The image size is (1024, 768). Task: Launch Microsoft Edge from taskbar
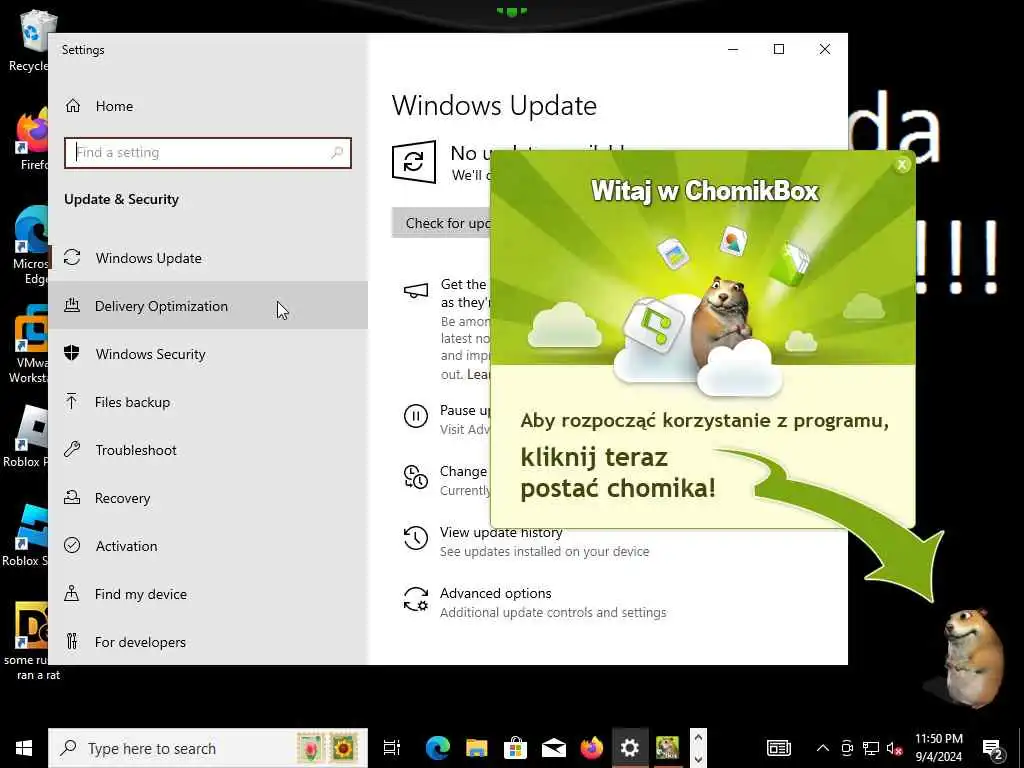(x=438, y=748)
